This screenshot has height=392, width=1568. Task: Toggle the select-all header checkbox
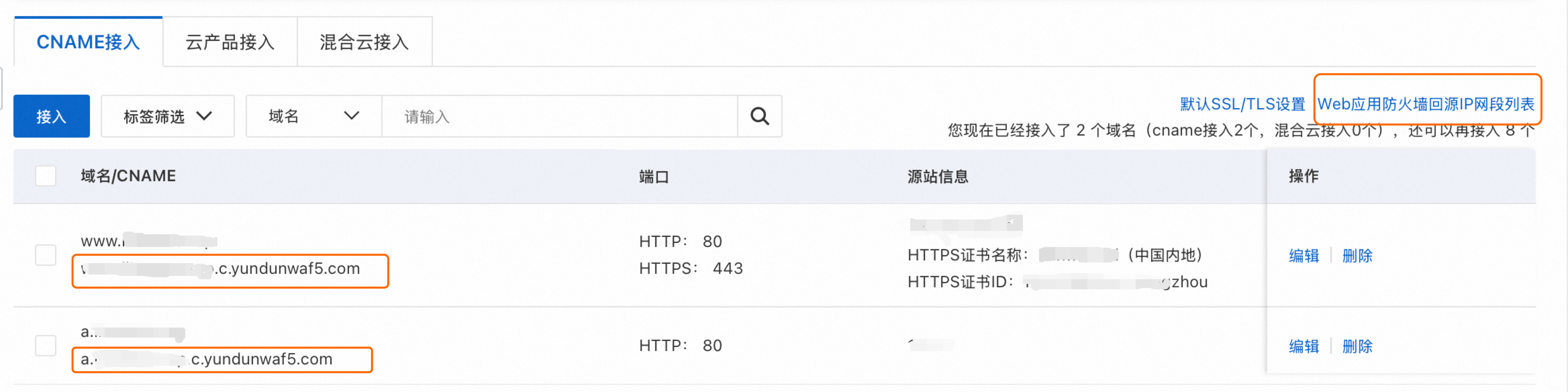click(46, 176)
